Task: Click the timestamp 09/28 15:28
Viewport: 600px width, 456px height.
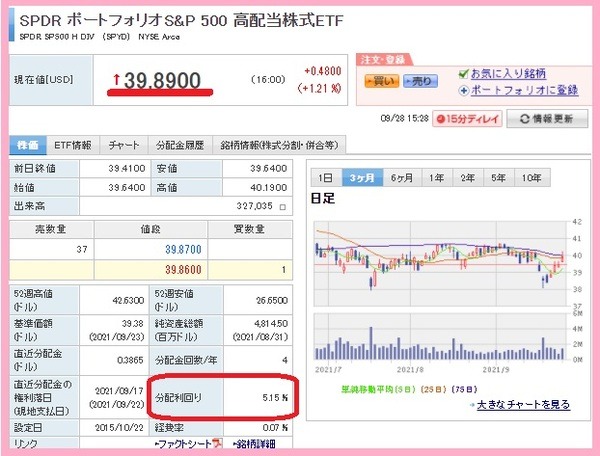Action: pos(404,118)
